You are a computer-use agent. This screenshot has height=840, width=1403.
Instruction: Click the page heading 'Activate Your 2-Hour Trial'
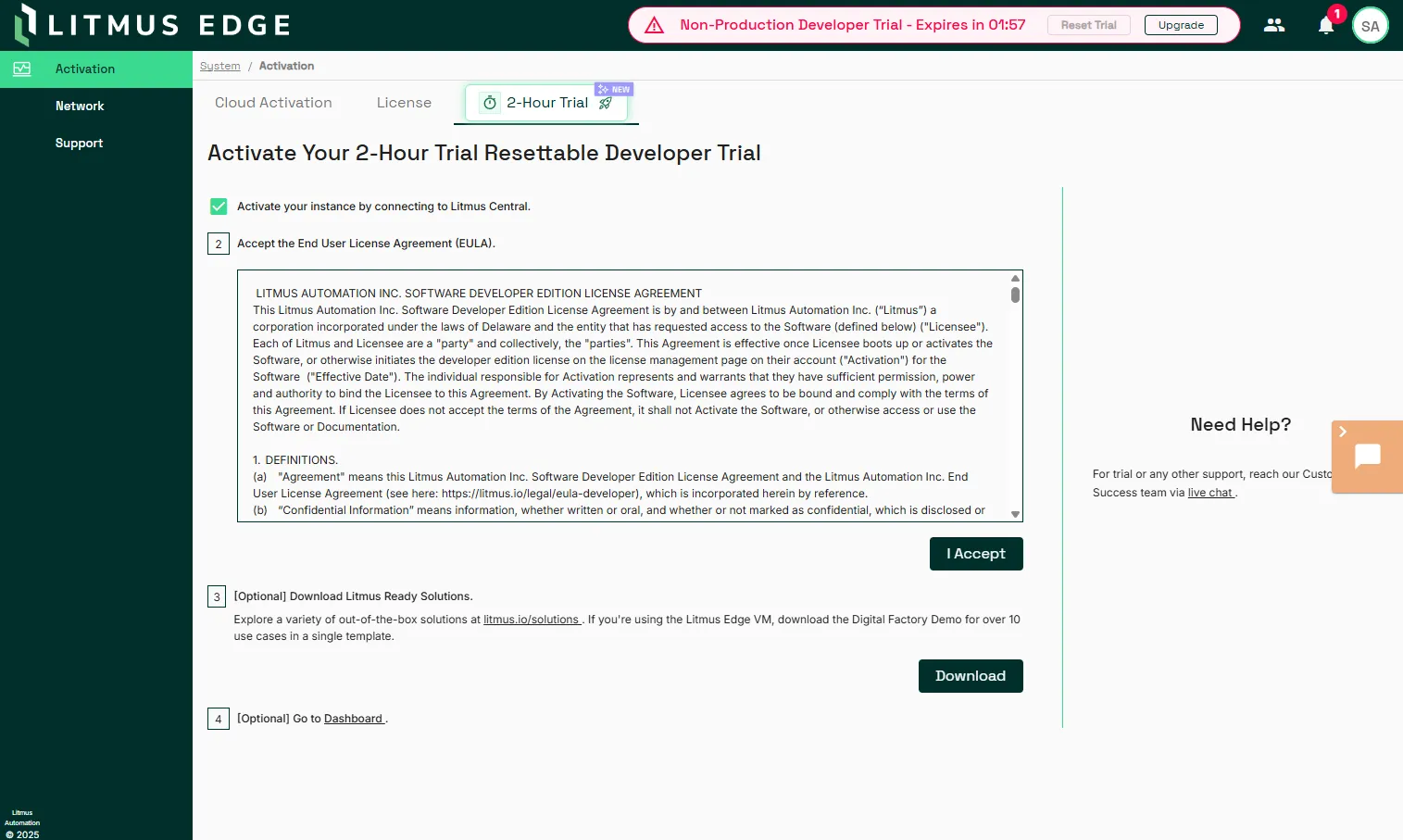pos(484,153)
